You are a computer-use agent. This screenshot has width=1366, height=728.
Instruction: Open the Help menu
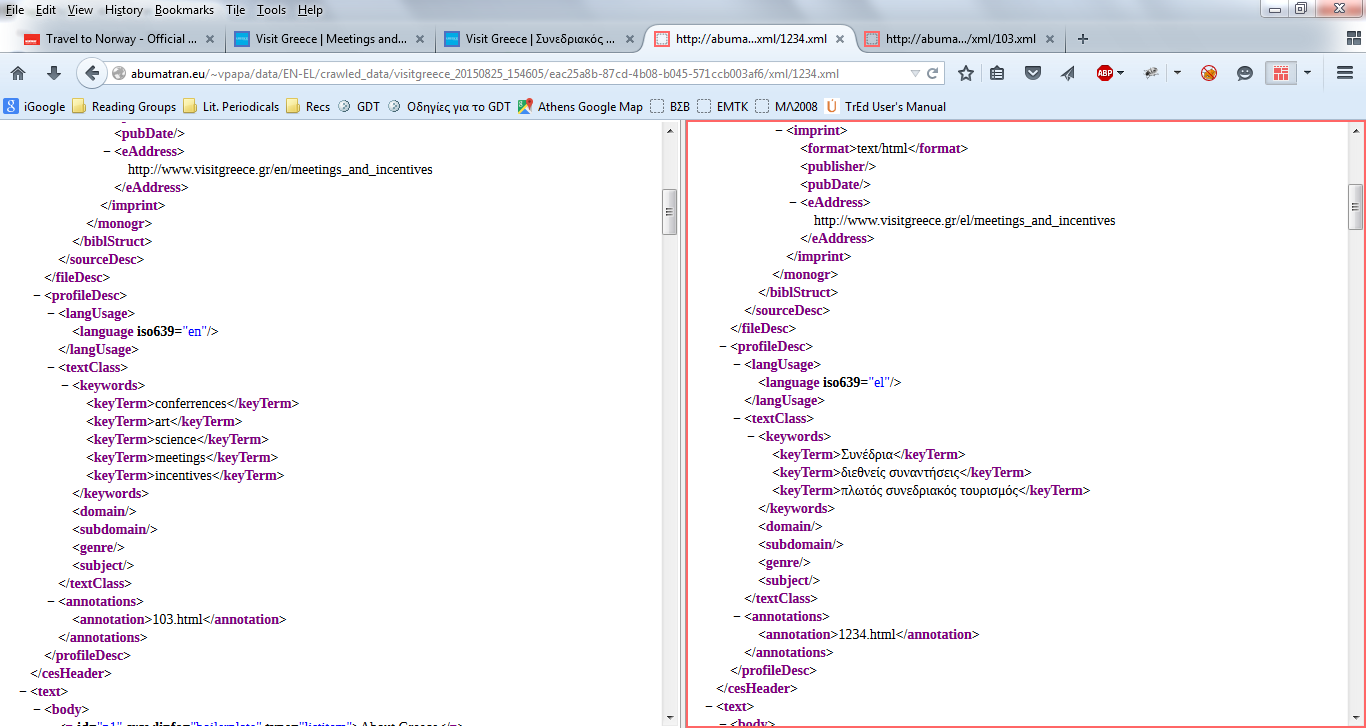click(310, 10)
